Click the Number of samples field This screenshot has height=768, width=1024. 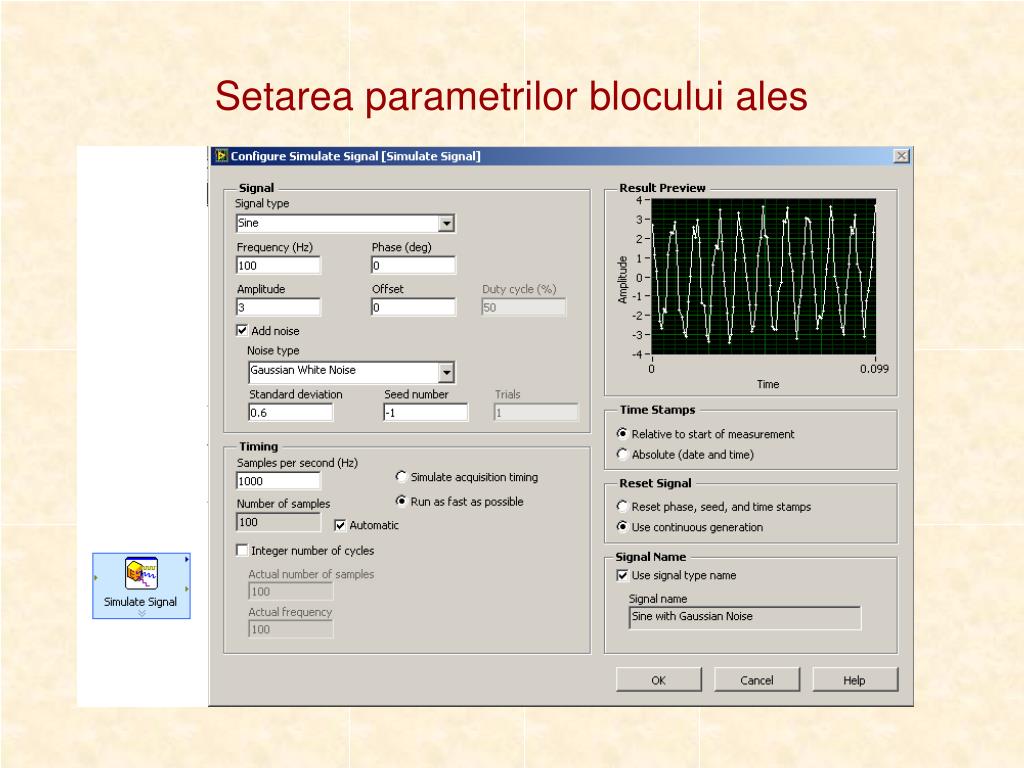278,522
